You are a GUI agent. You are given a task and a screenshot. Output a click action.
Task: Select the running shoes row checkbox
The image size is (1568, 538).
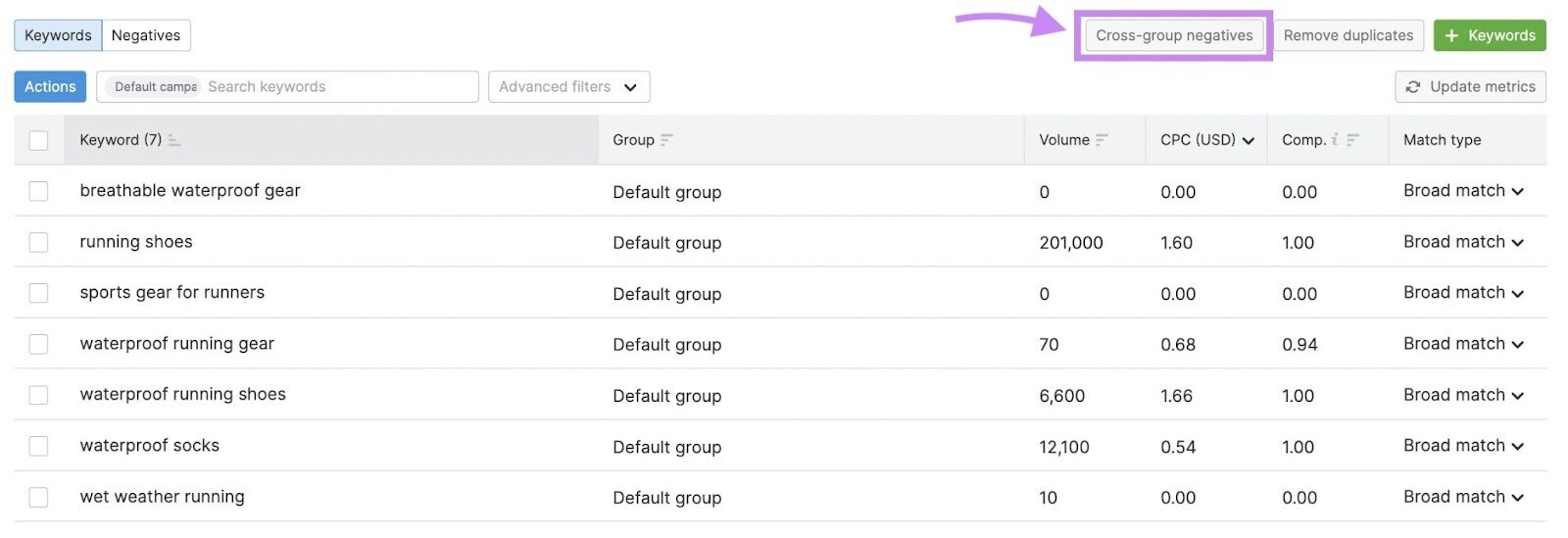[x=38, y=242]
